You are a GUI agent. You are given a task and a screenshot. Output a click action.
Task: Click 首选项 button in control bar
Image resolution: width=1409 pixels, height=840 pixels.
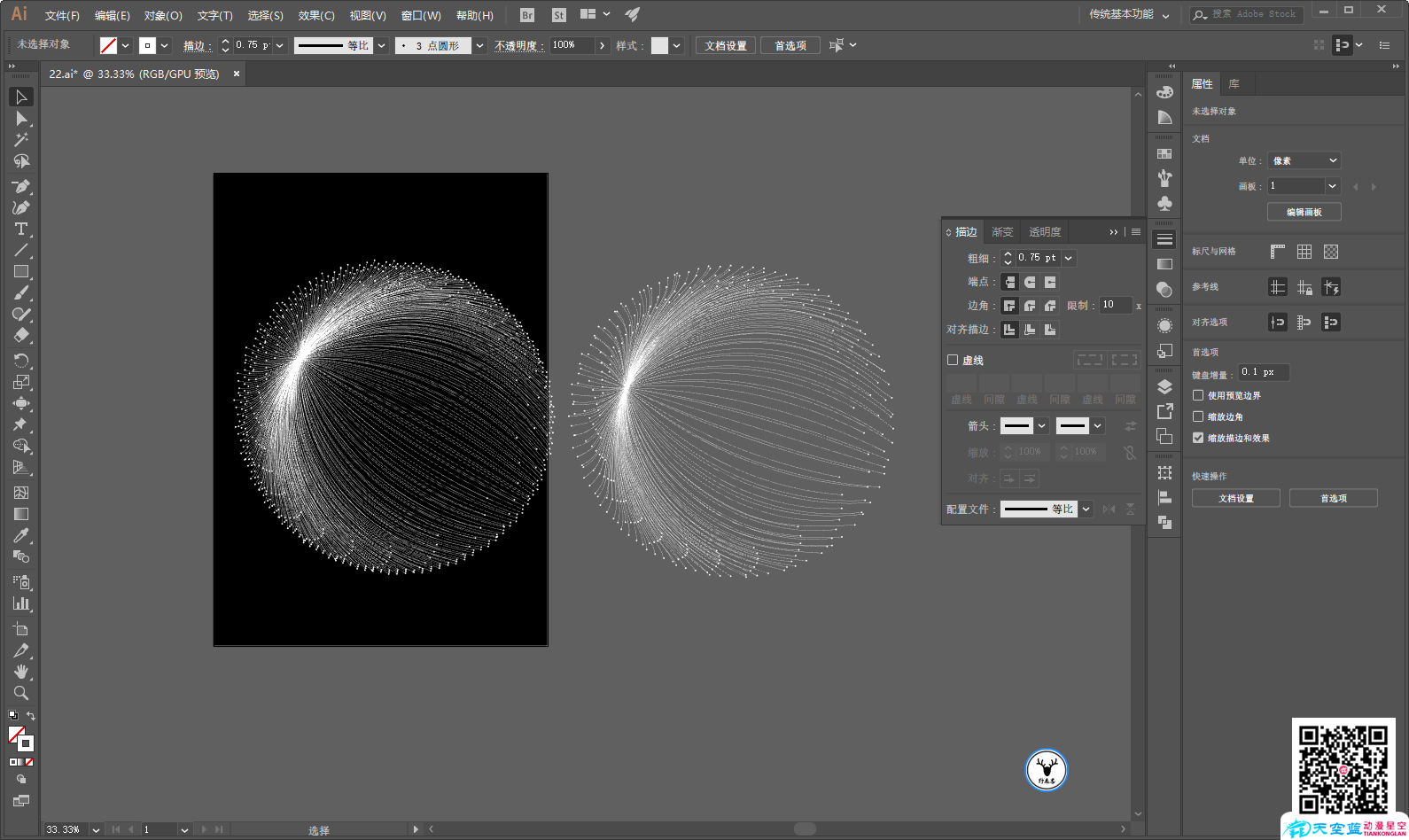(x=790, y=45)
